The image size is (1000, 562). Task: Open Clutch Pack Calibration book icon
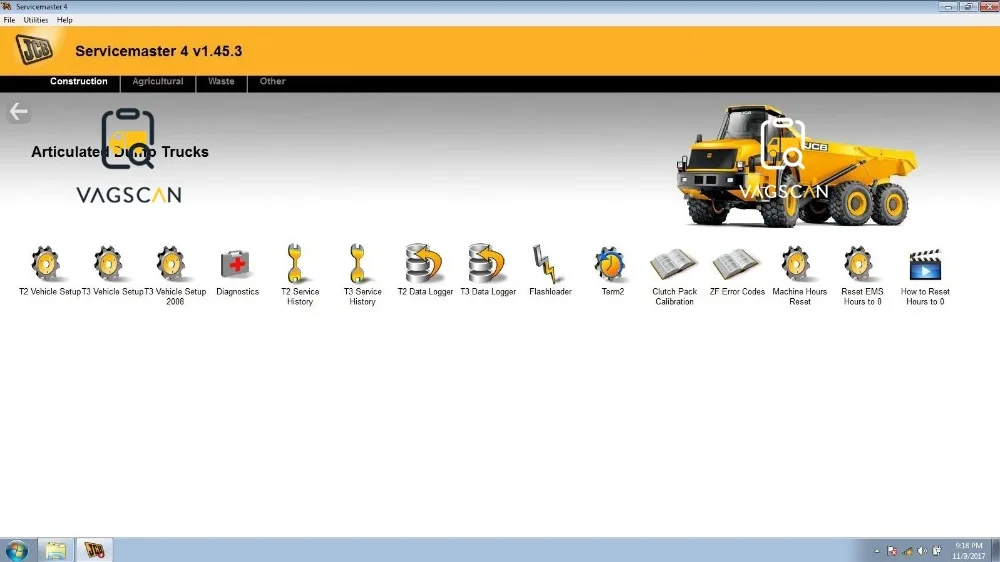(673, 264)
